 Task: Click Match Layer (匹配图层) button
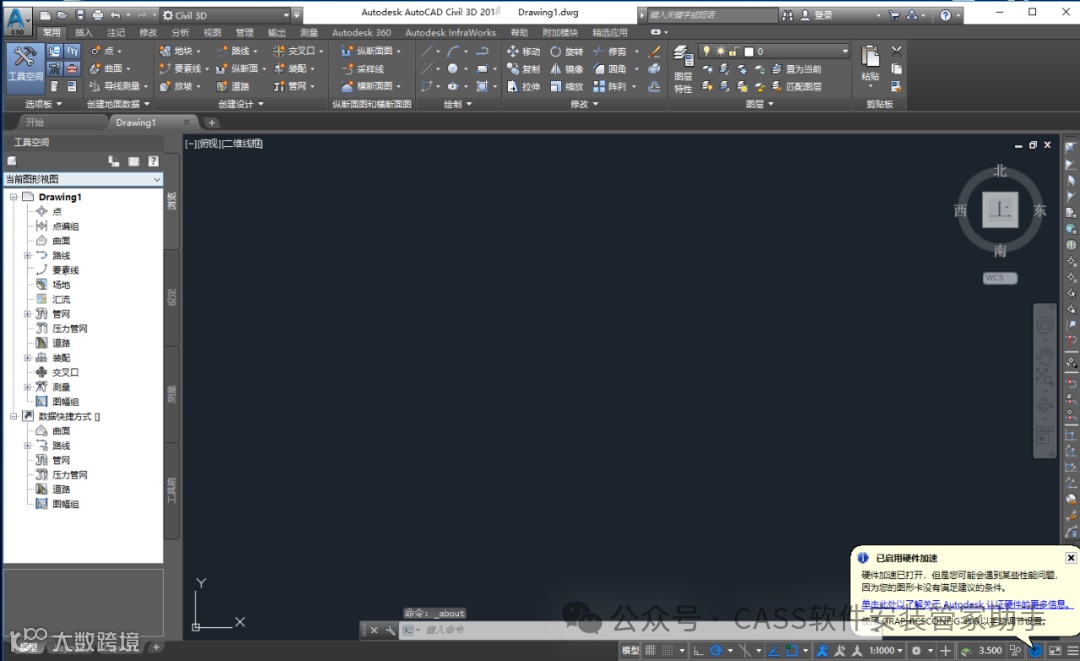point(796,87)
